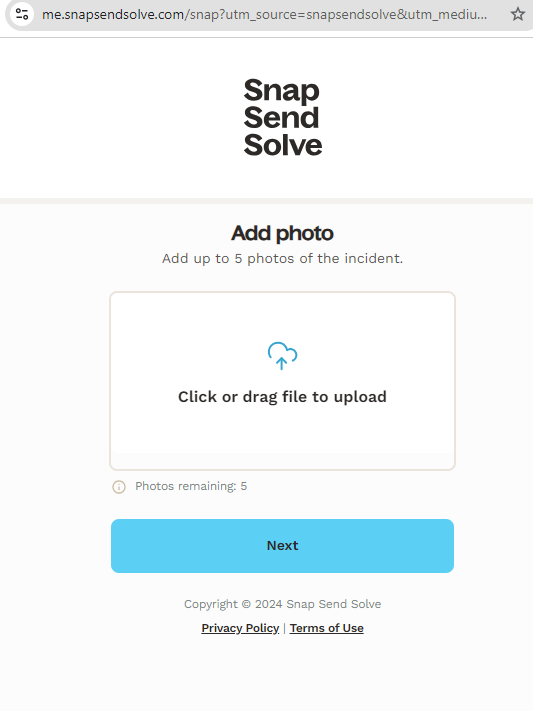
Task: Open the site information icon in address bar
Action: coord(22,14)
